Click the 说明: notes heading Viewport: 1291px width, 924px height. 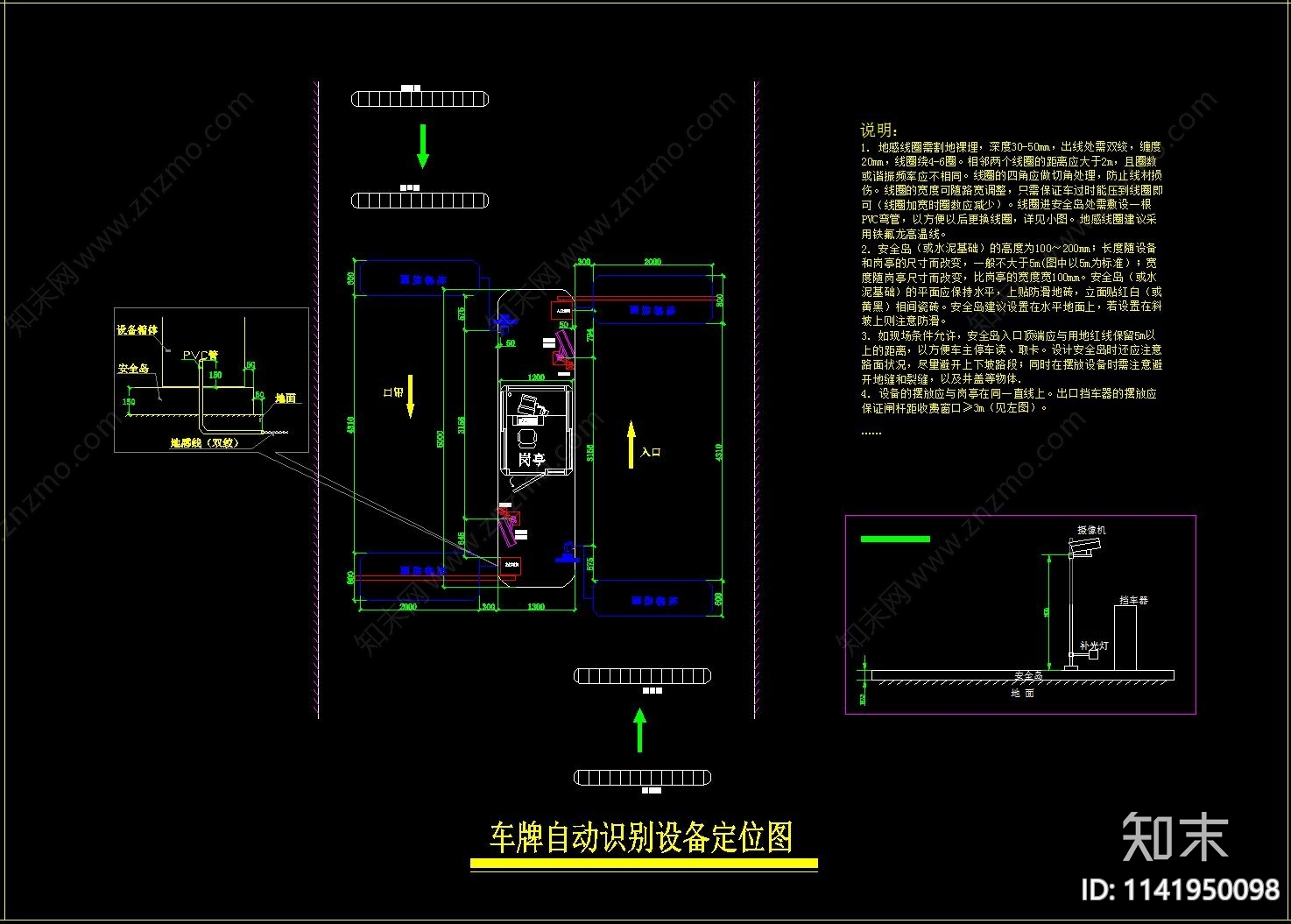pyautogui.click(x=878, y=130)
